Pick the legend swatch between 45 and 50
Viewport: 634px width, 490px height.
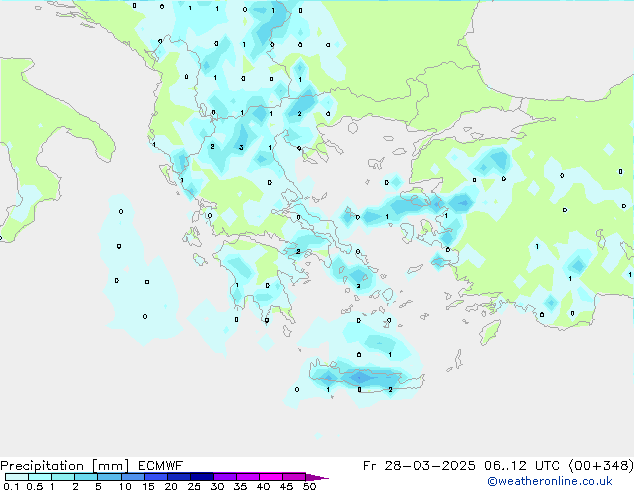(294, 478)
